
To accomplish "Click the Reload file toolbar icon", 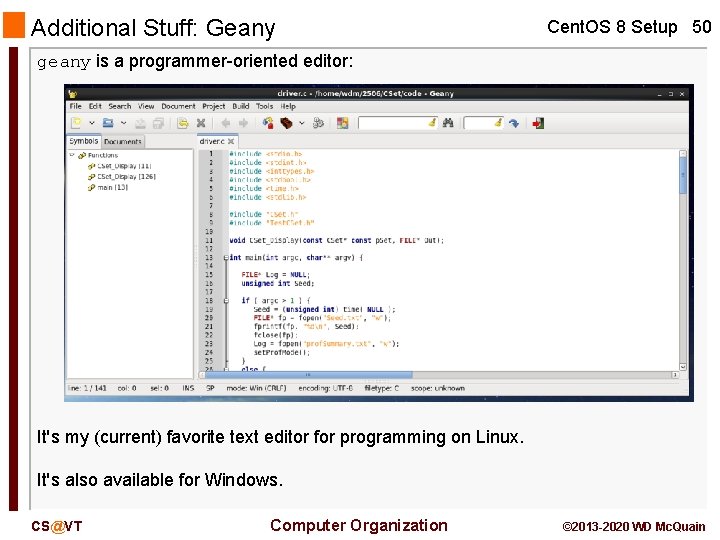I will pos(183,123).
